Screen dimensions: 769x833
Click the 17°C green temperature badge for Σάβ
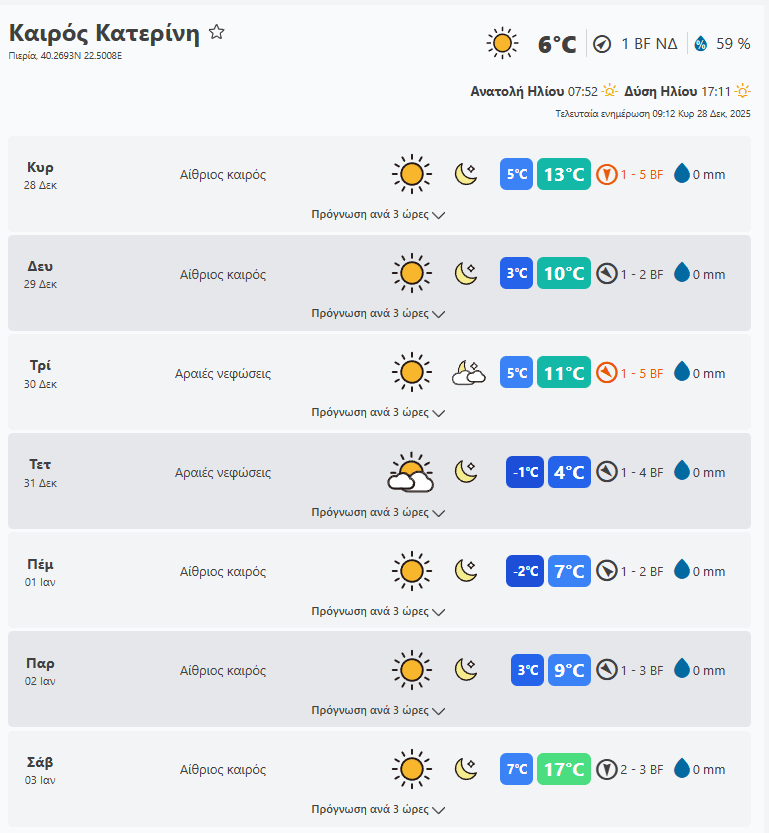click(x=563, y=769)
